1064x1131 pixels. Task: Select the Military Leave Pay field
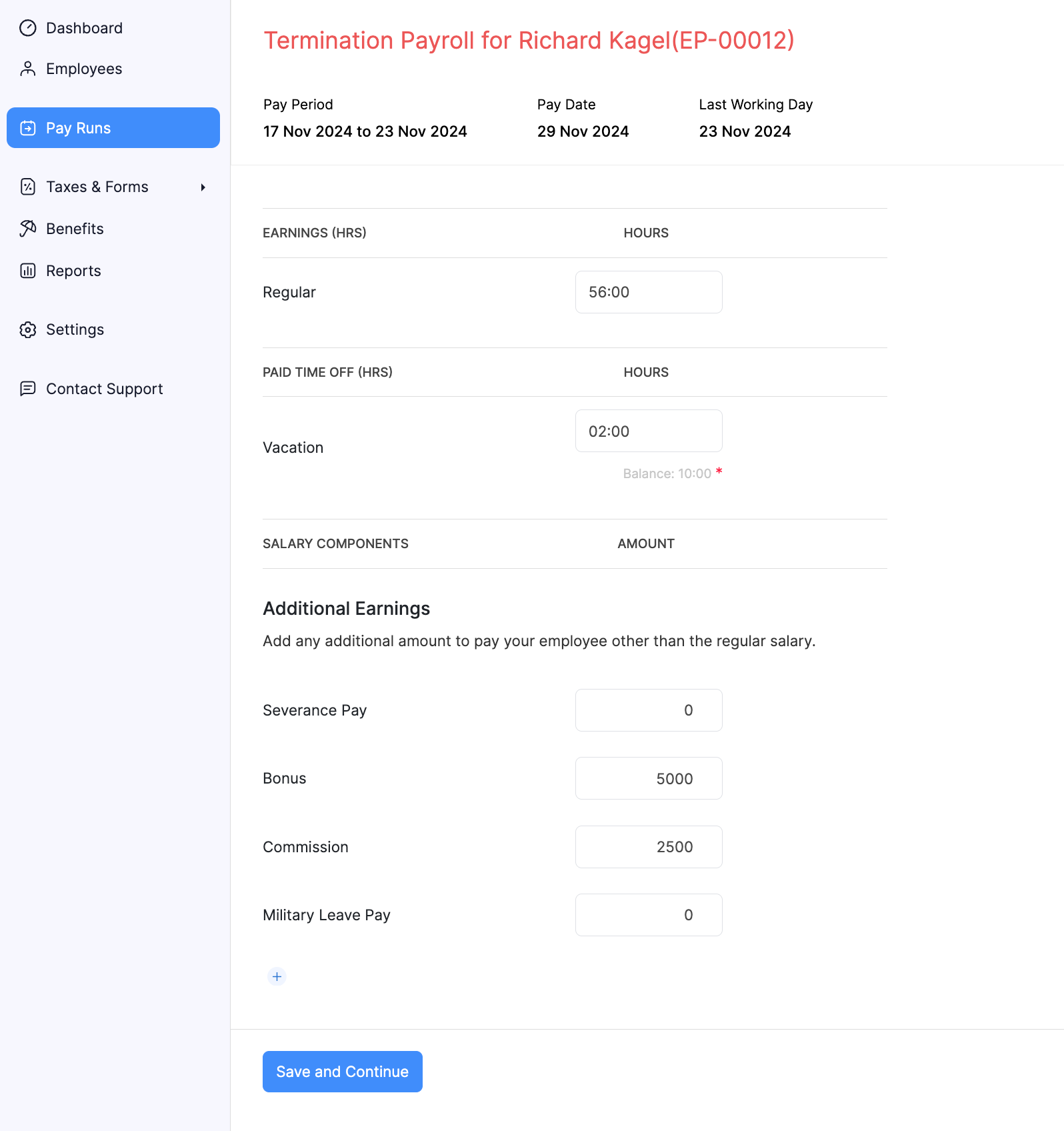[x=647, y=914]
